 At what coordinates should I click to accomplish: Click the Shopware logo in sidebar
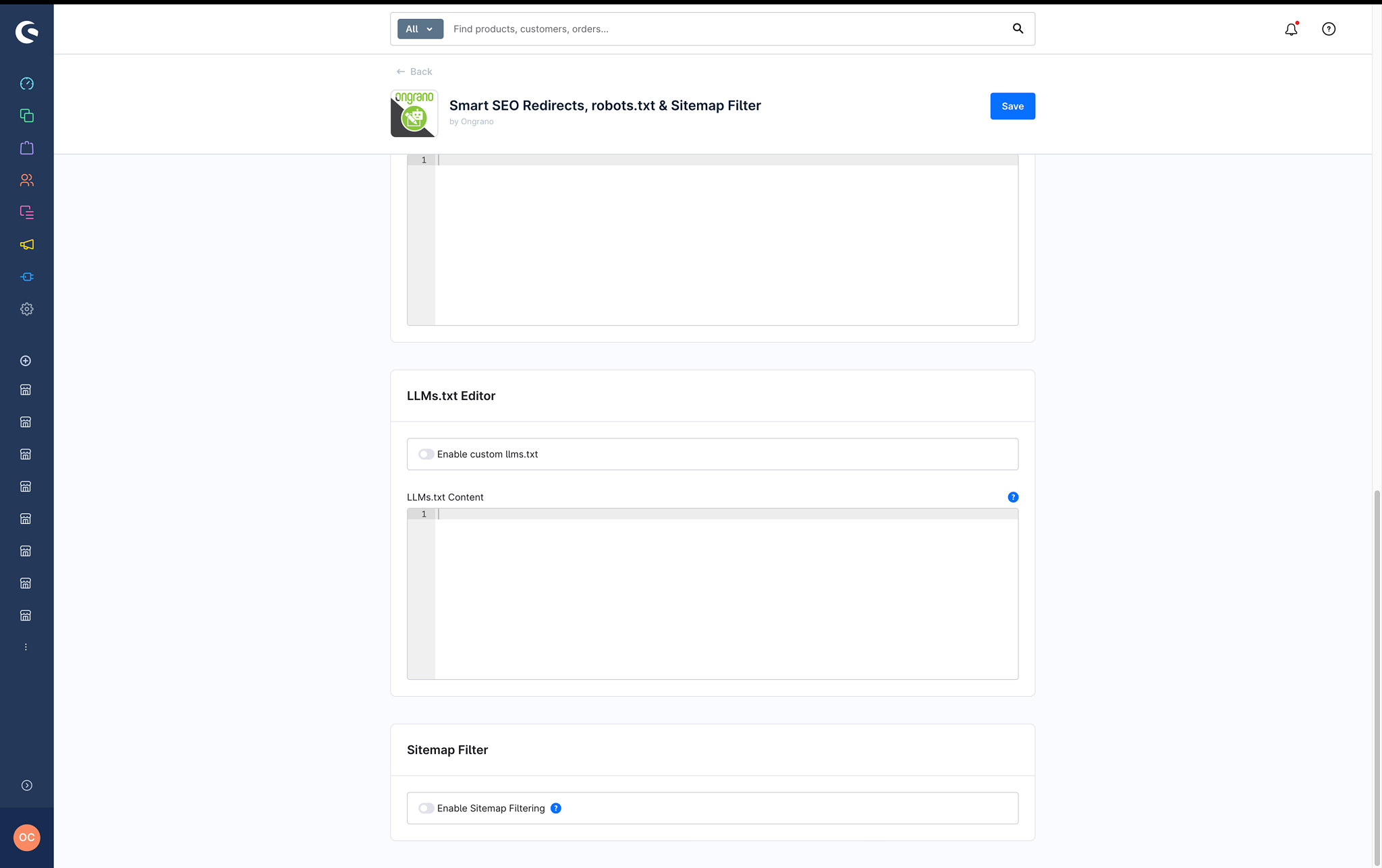pos(26,32)
